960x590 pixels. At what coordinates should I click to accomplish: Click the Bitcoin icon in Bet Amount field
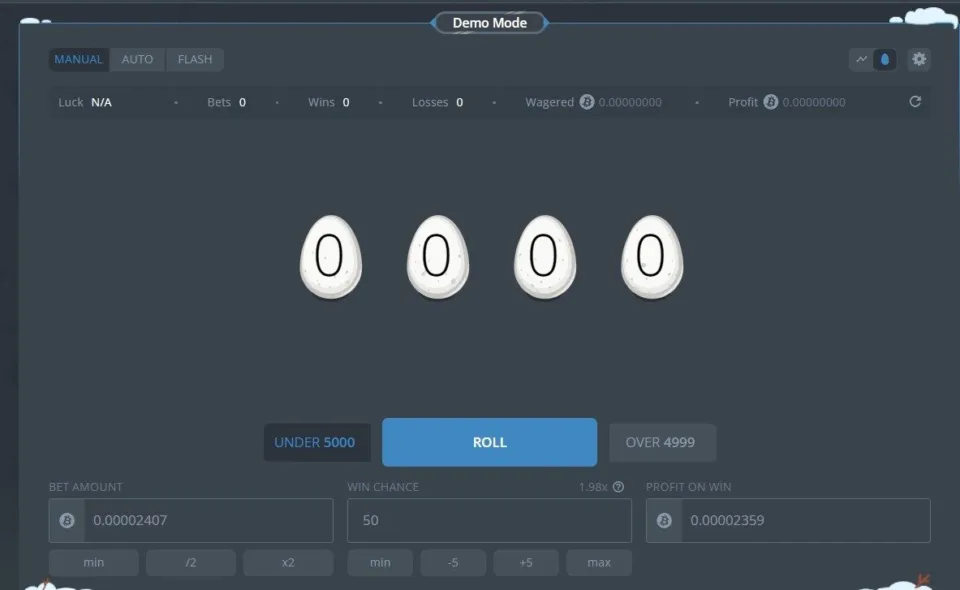67,520
